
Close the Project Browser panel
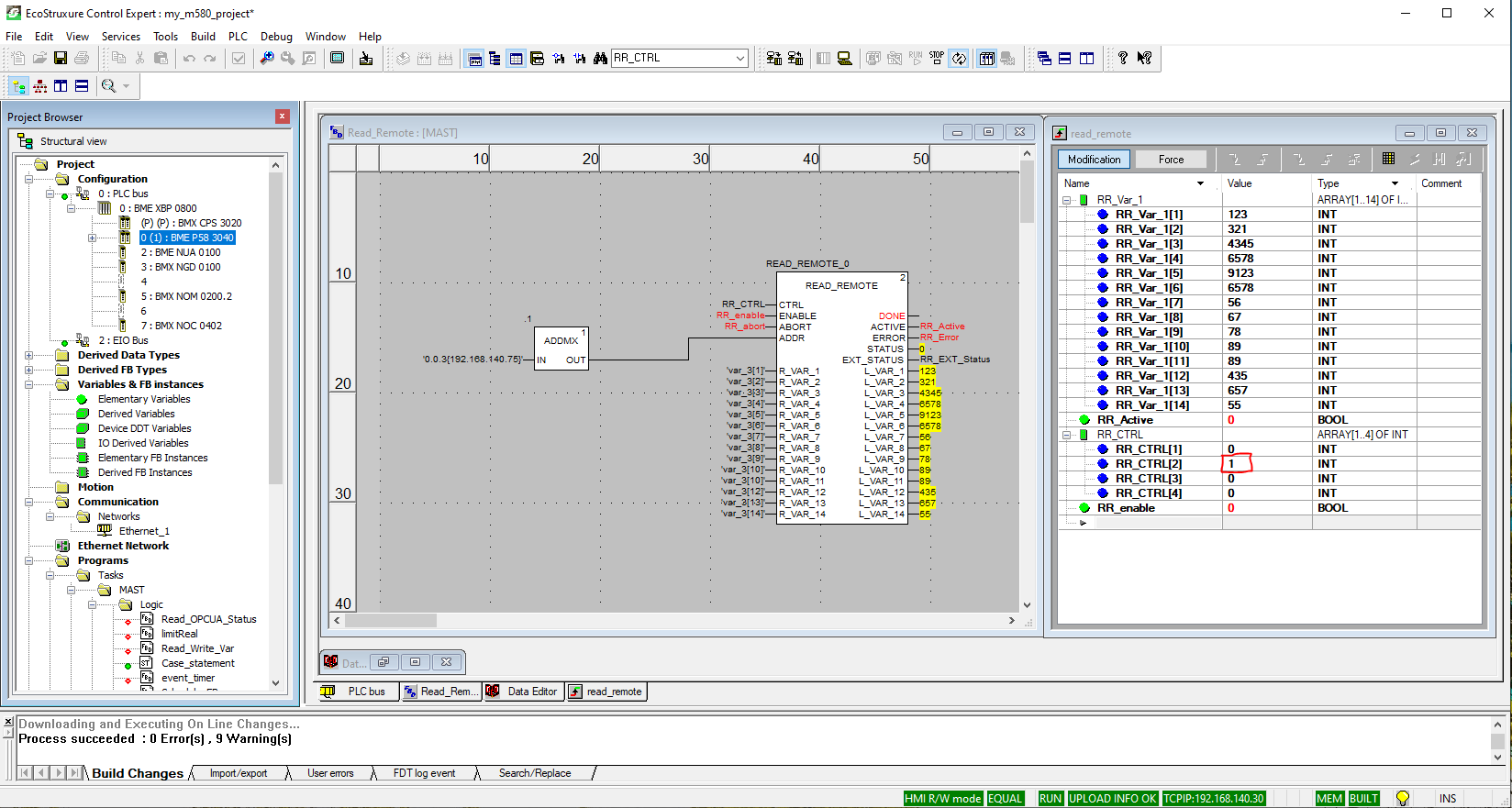[x=282, y=116]
